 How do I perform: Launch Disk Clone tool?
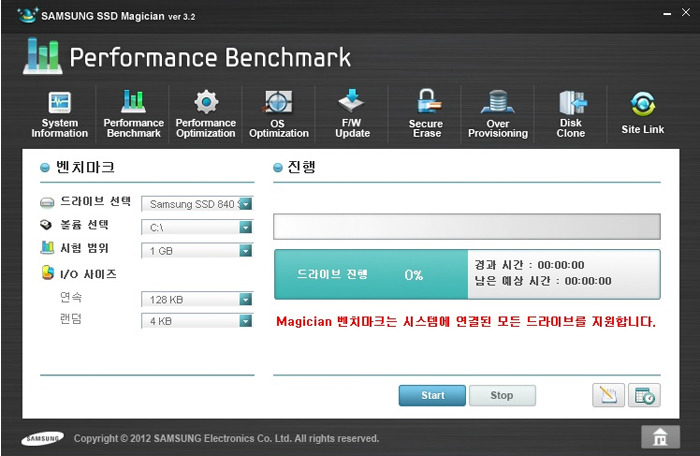tap(571, 114)
